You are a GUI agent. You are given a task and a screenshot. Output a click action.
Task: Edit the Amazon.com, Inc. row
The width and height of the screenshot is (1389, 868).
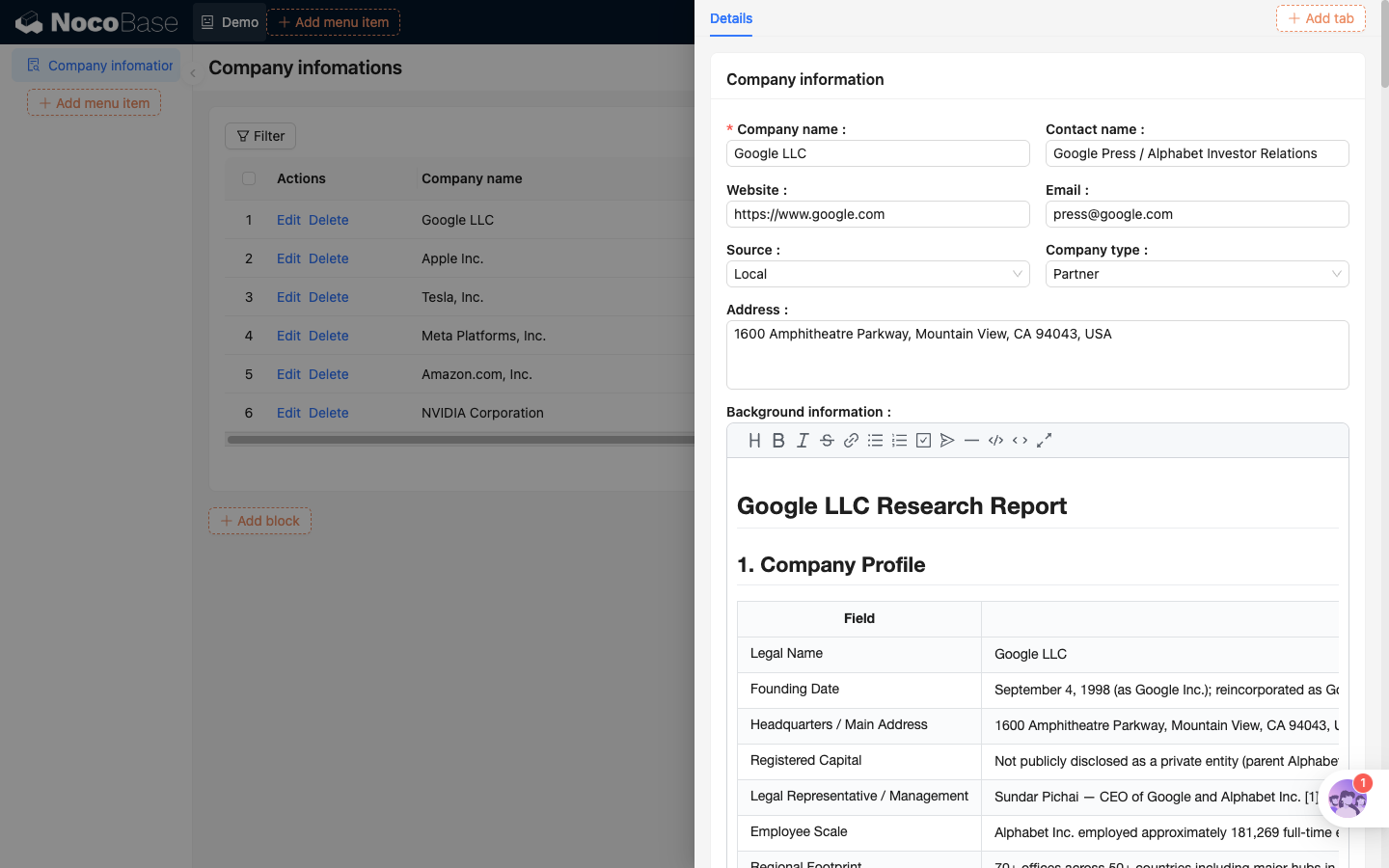pos(288,374)
